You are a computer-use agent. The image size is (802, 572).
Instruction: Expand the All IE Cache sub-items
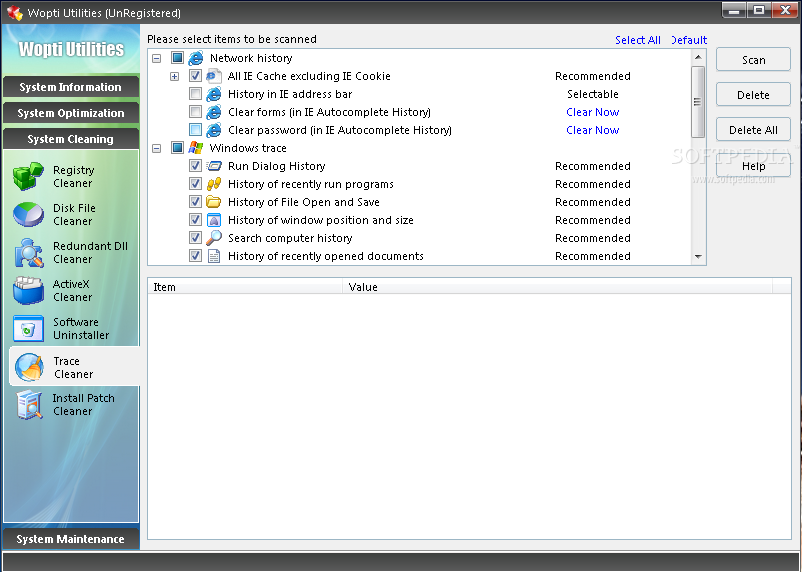pos(175,77)
